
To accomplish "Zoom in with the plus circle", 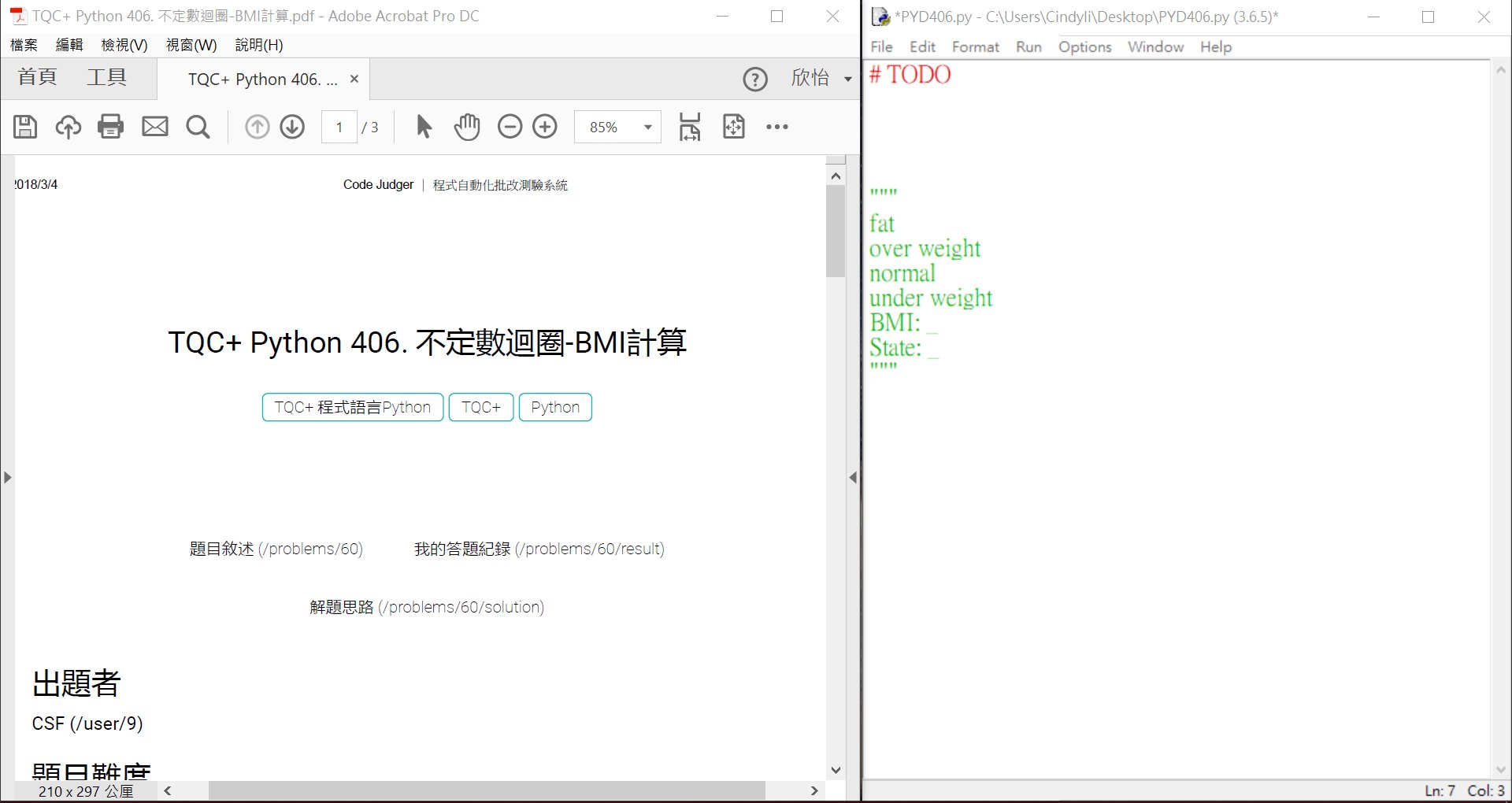I will click(545, 127).
